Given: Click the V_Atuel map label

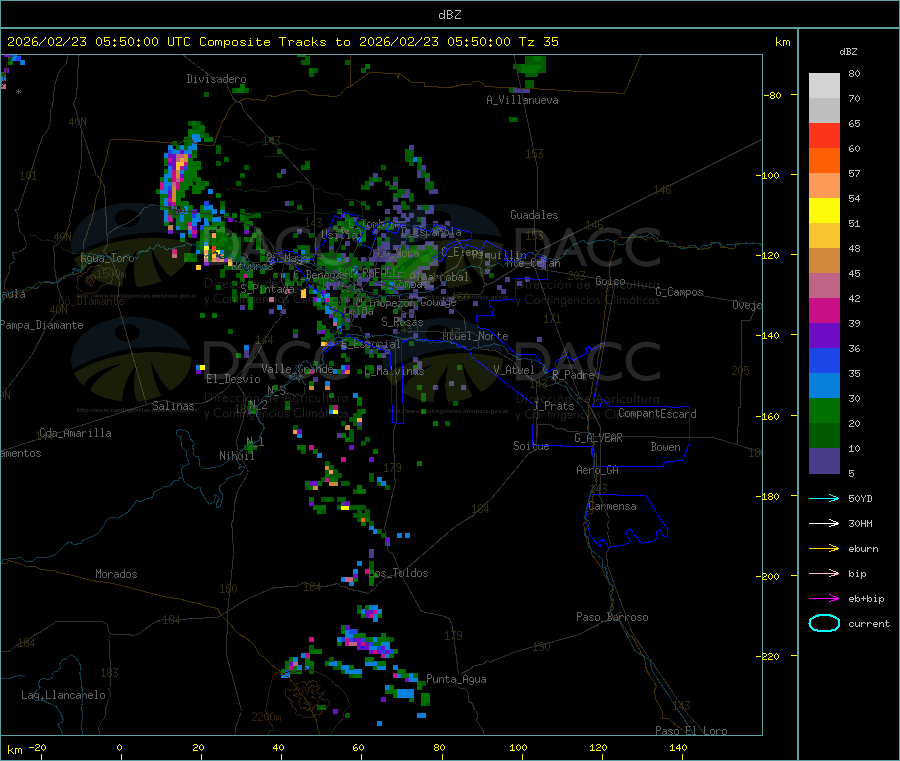Looking at the screenshot, I should 514,370.
